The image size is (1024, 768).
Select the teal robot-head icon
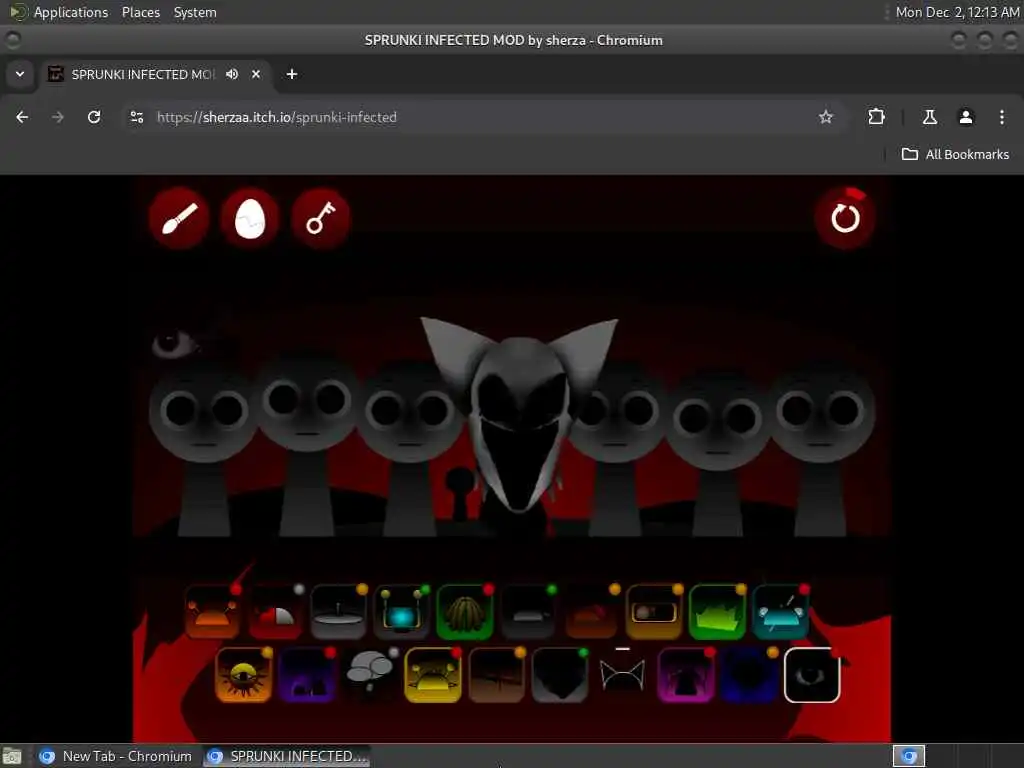coord(780,612)
